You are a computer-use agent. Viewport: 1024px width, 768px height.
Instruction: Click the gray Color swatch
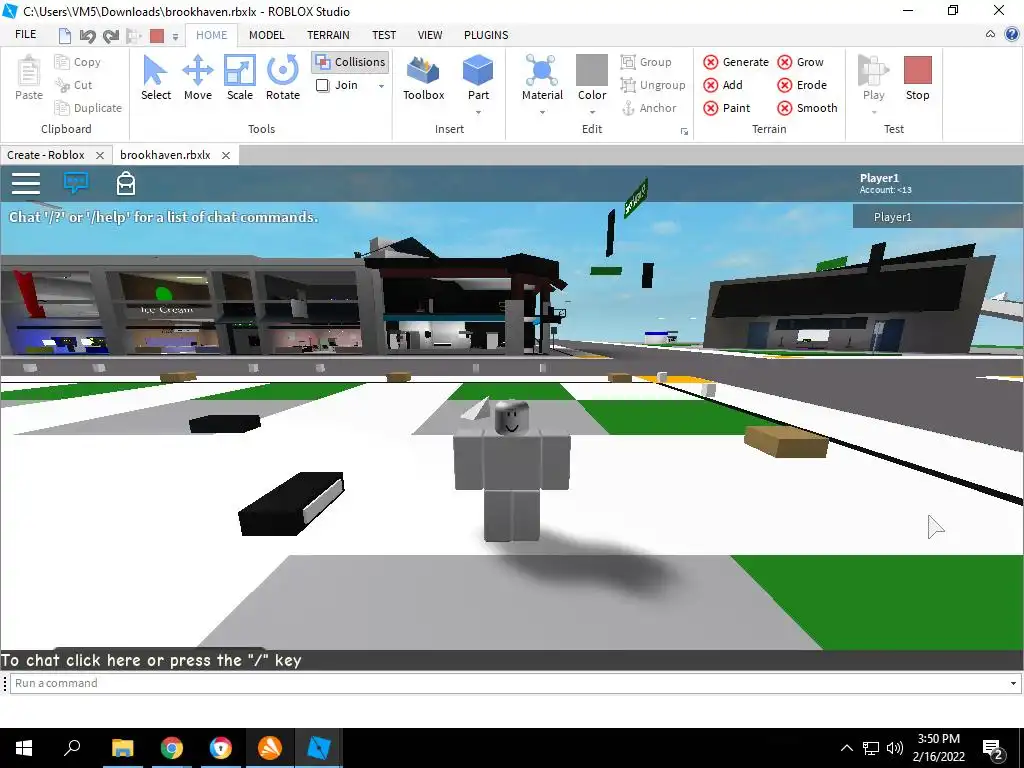point(592,70)
